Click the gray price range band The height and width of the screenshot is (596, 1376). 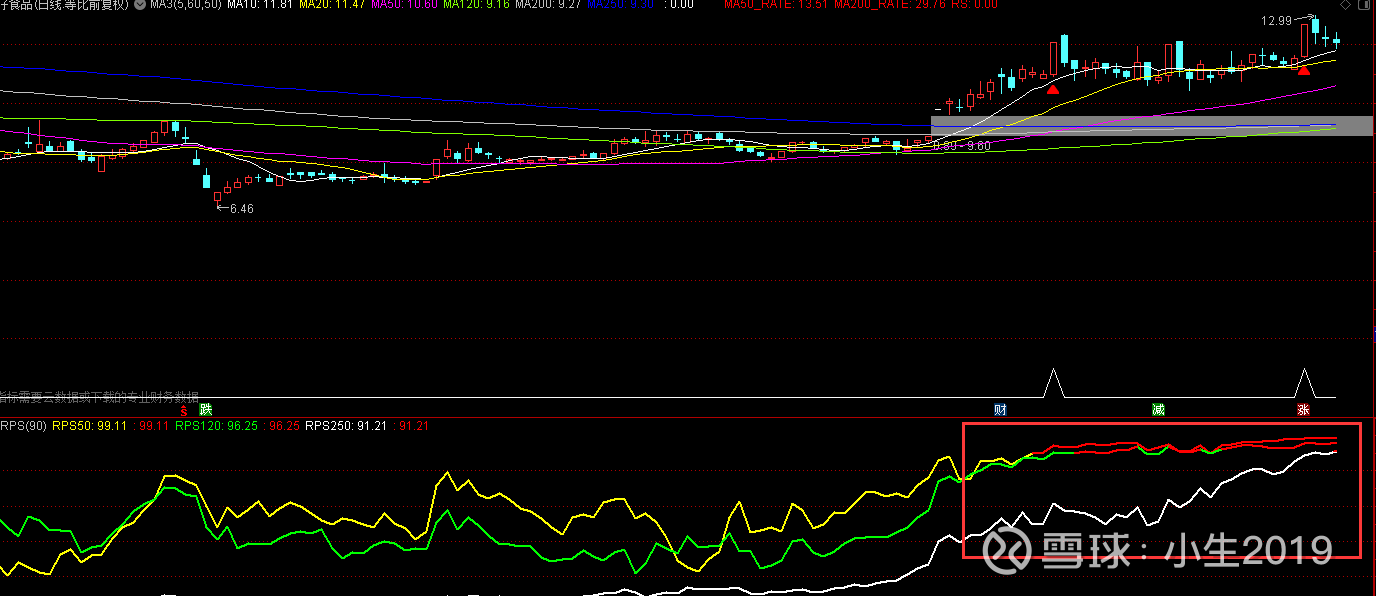1152,126
